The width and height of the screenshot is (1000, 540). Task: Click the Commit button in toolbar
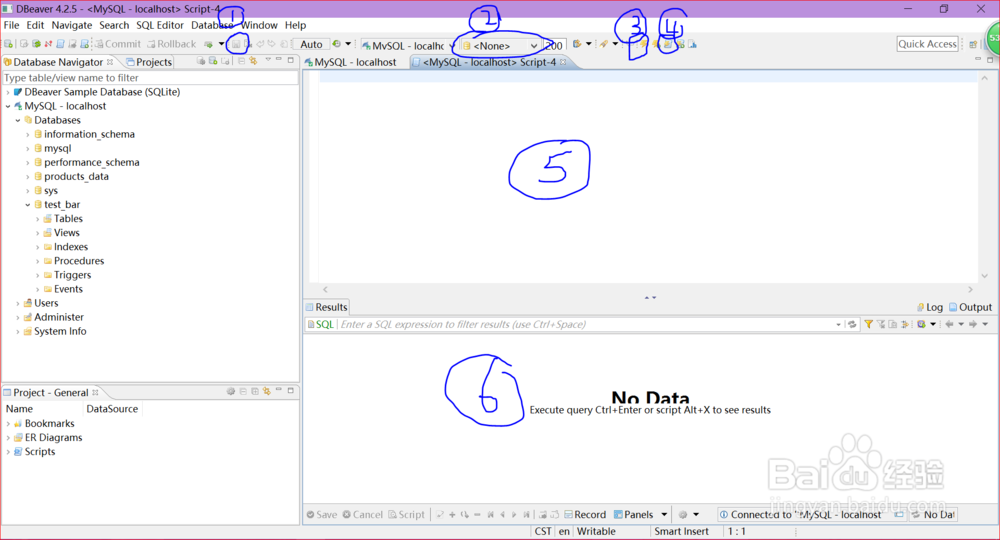pyautogui.click(x=118, y=44)
